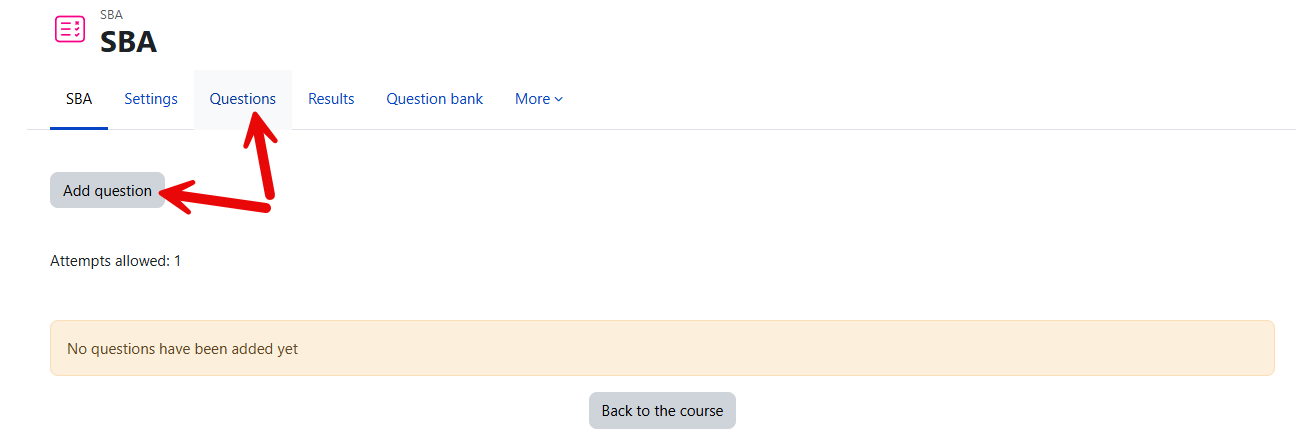Go to the Results tab
The width and height of the screenshot is (1296, 443).
(x=331, y=99)
